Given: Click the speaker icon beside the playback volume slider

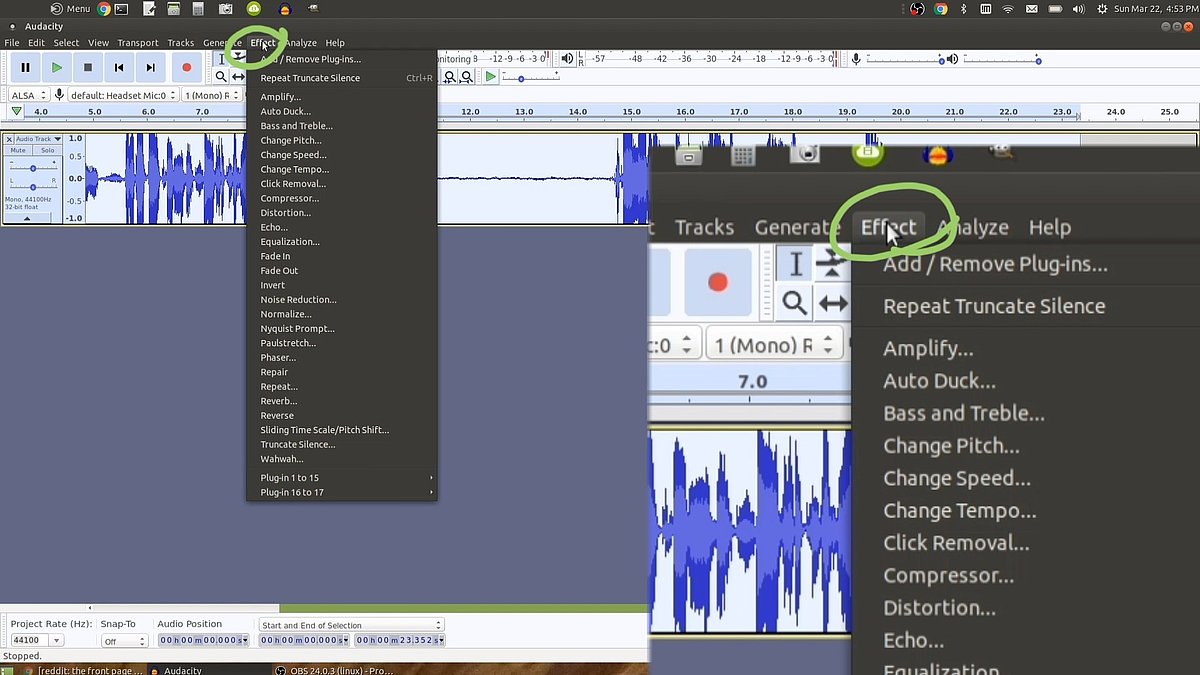Looking at the screenshot, I should [x=953, y=60].
